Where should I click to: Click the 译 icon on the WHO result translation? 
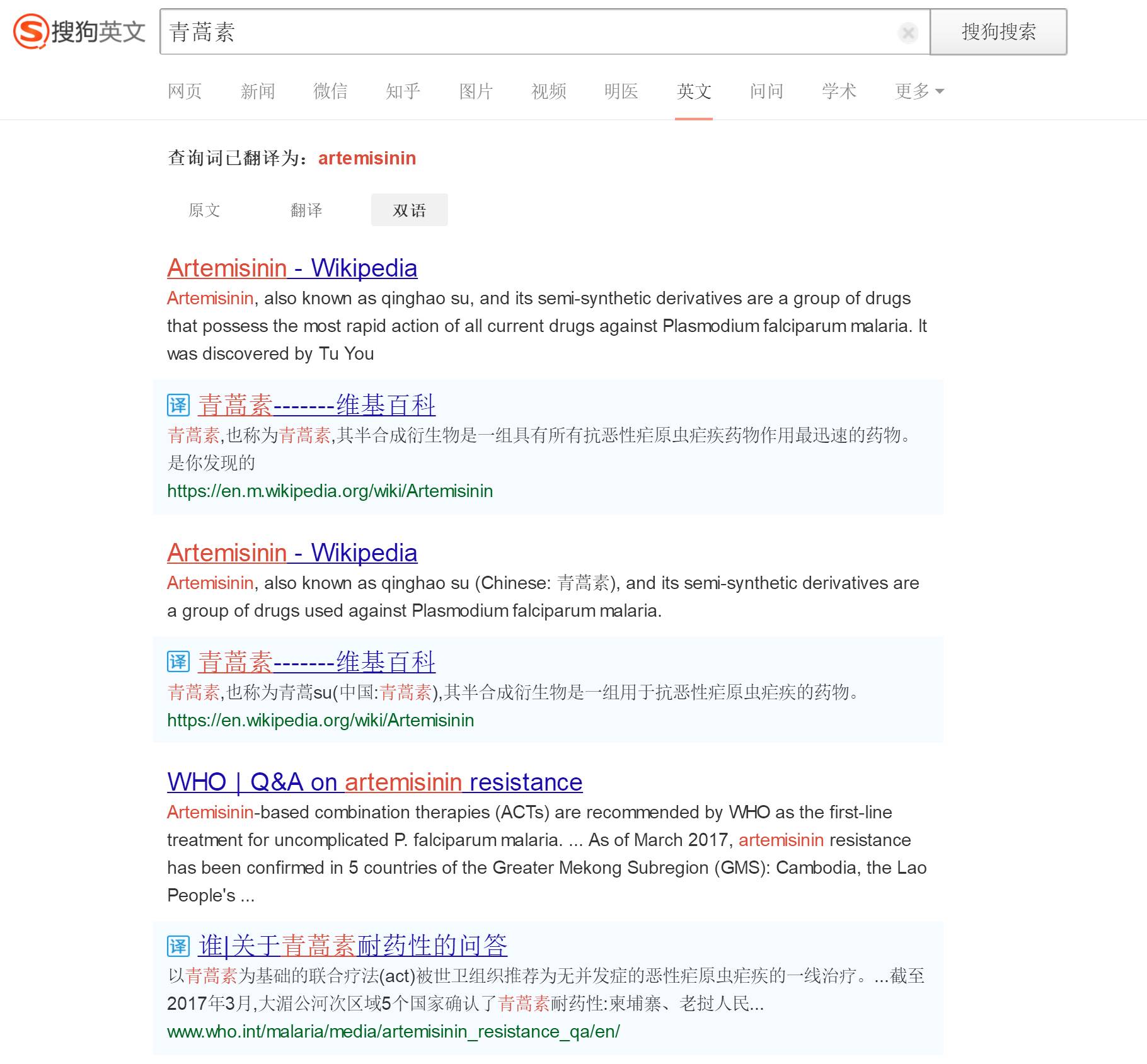point(178,944)
